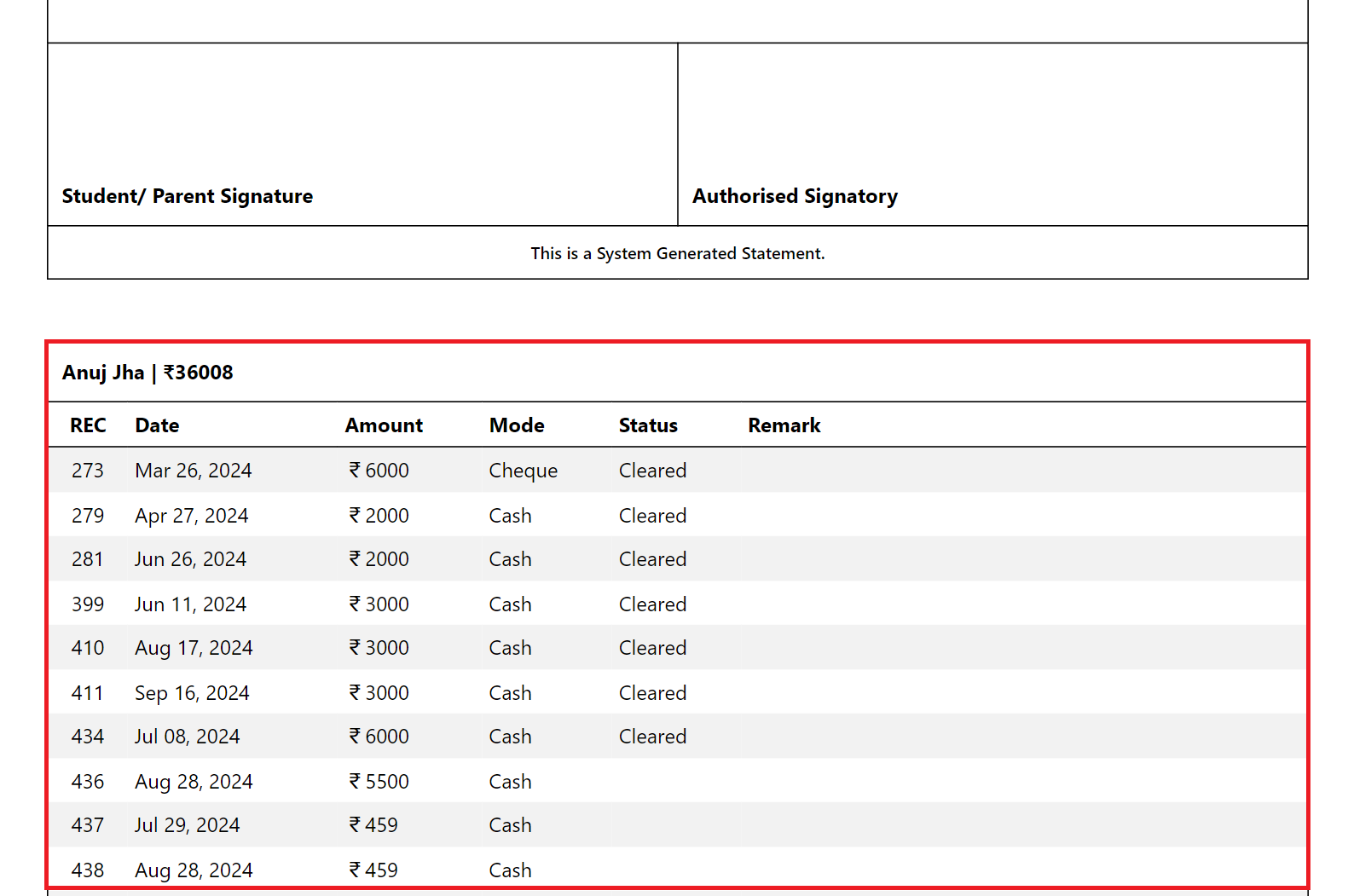The width and height of the screenshot is (1348, 896).
Task: Select receipt number 279
Action: pos(88,516)
